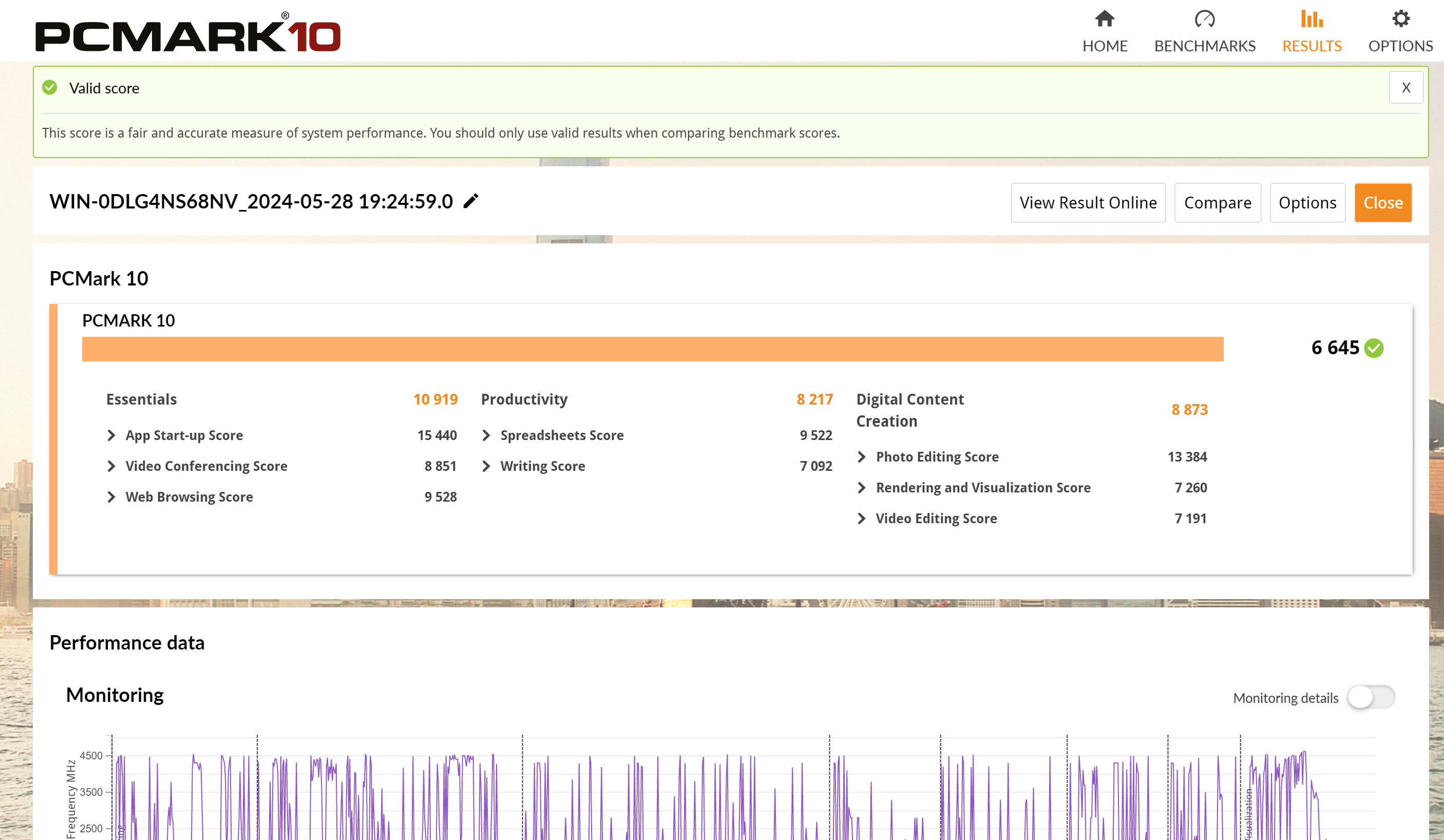The image size is (1444, 840).
Task: Expand Video Conferencing Score details
Action: pos(111,466)
